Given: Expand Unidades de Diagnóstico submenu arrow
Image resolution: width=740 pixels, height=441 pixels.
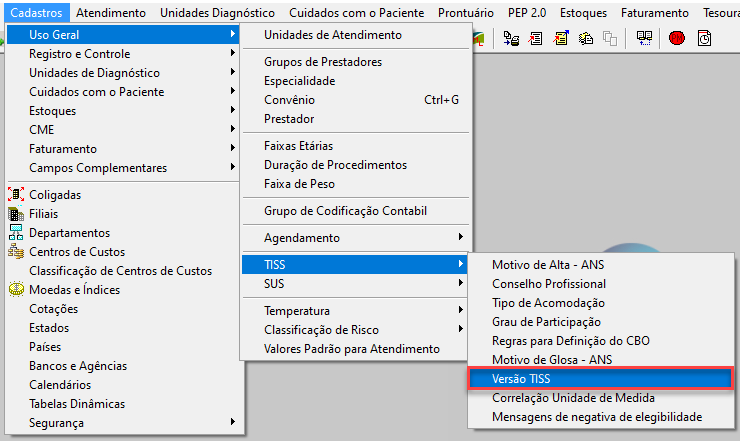Looking at the screenshot, I should pos(233,72).
